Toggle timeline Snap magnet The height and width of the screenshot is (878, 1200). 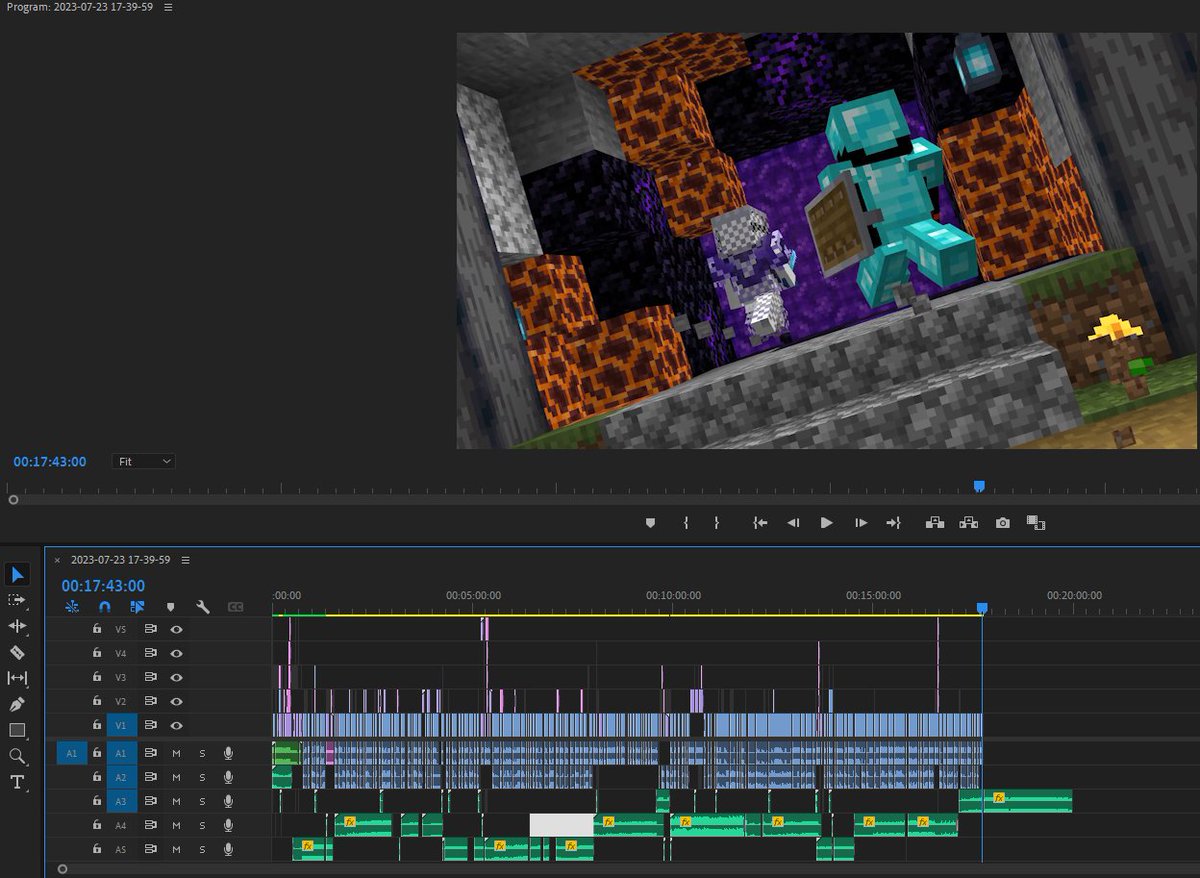[105, 607]
